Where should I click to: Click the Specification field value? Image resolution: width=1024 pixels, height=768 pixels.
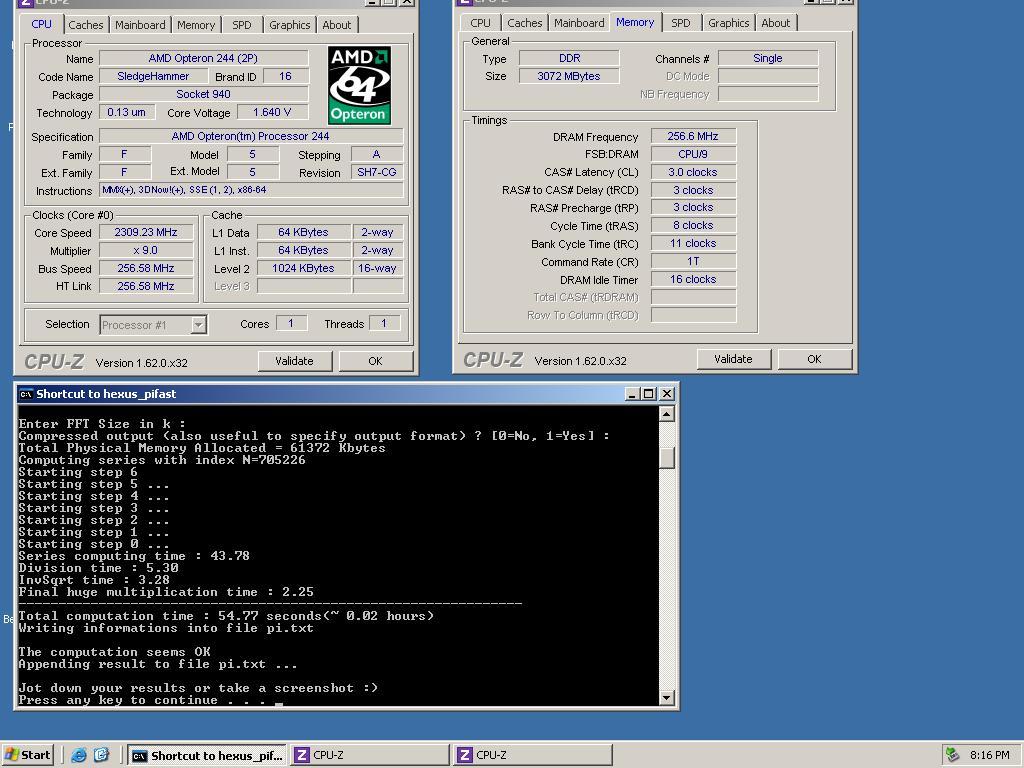(251, 136)
